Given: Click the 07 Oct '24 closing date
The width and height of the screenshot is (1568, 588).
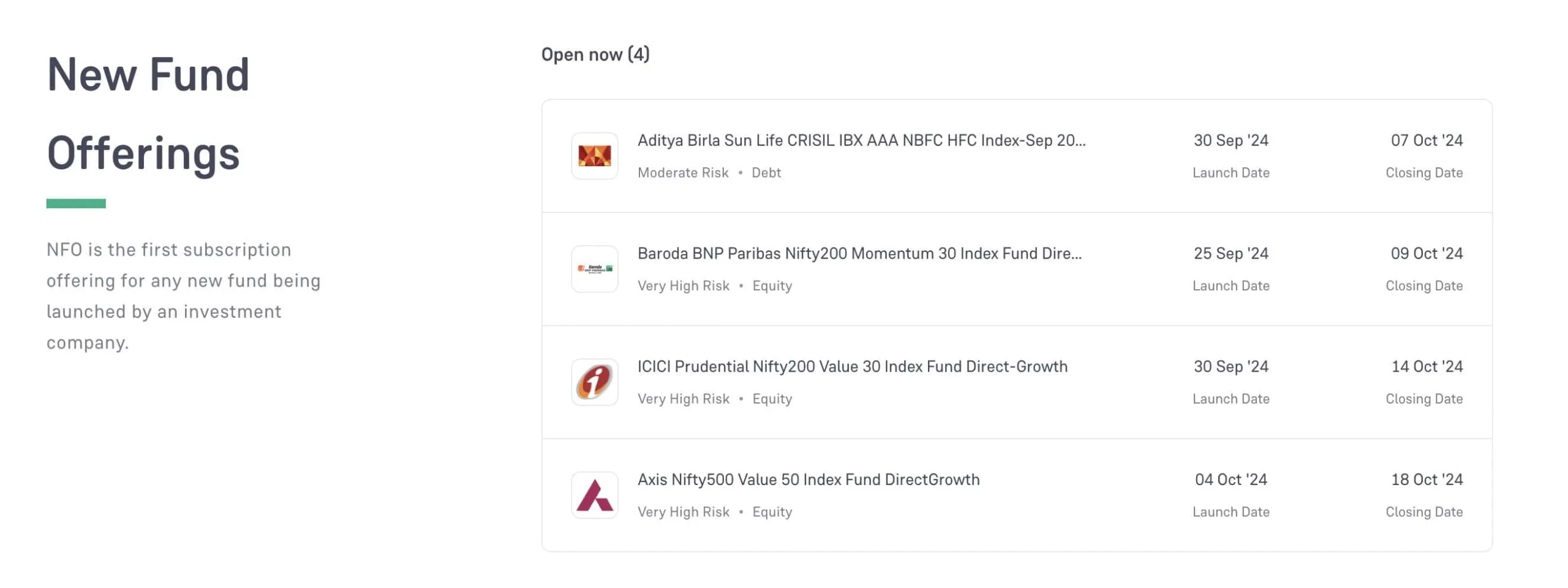Looking at the screenshot, I should 1426,140.
